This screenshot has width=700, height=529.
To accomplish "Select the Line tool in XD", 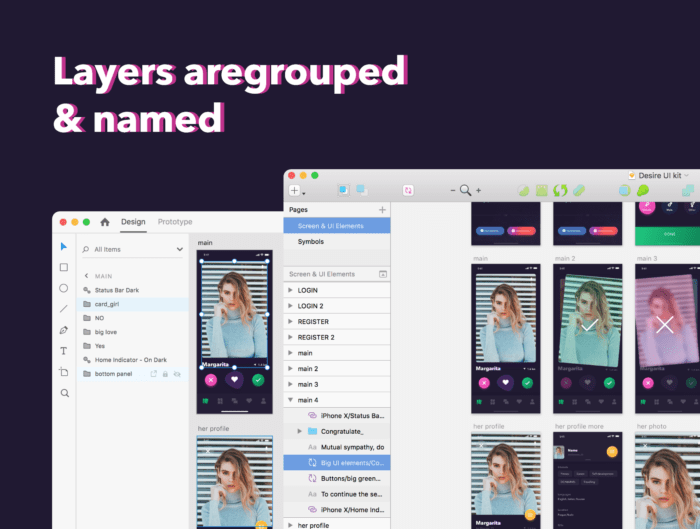I will 64,308.
